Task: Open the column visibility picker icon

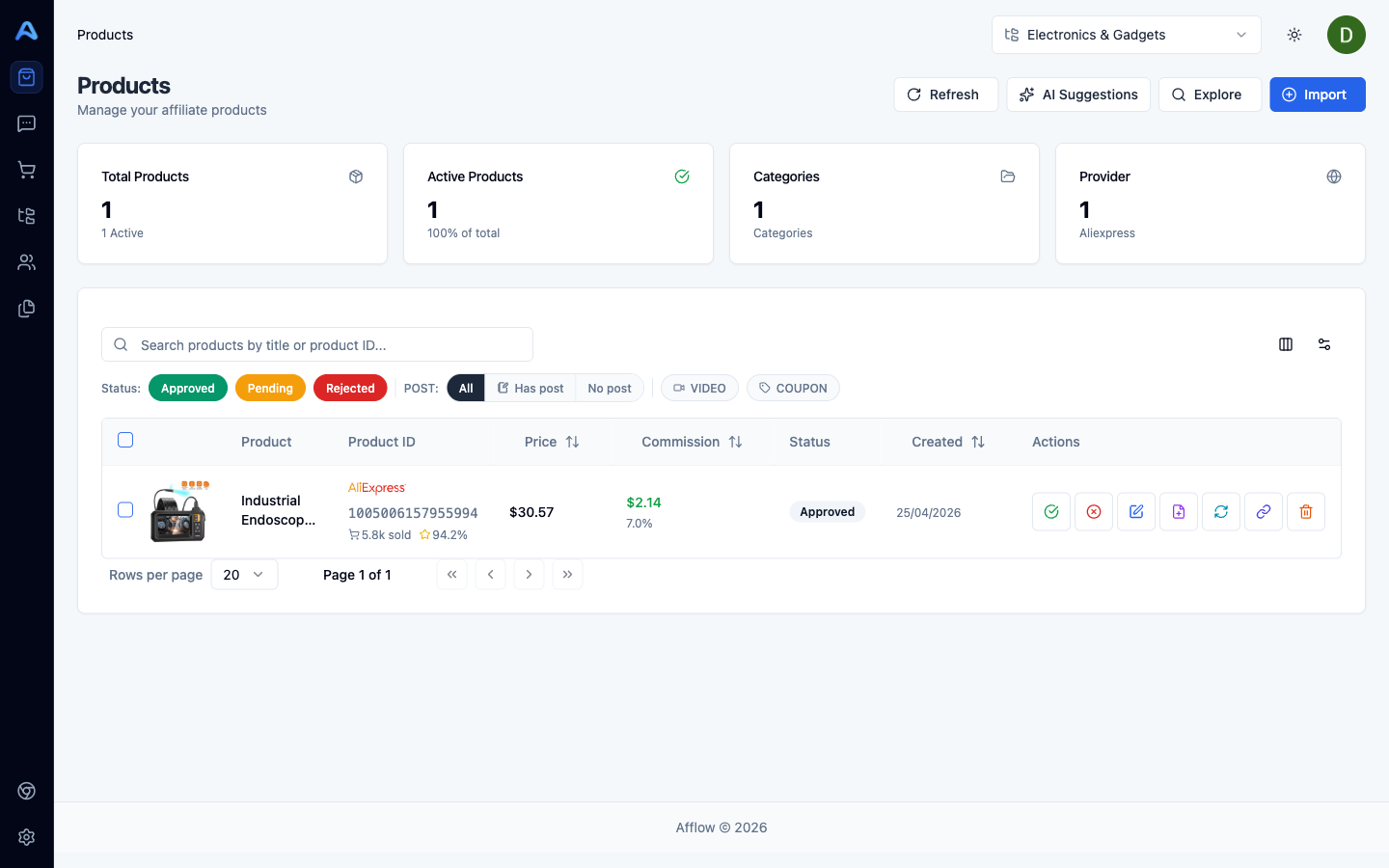Action: 1285,344
